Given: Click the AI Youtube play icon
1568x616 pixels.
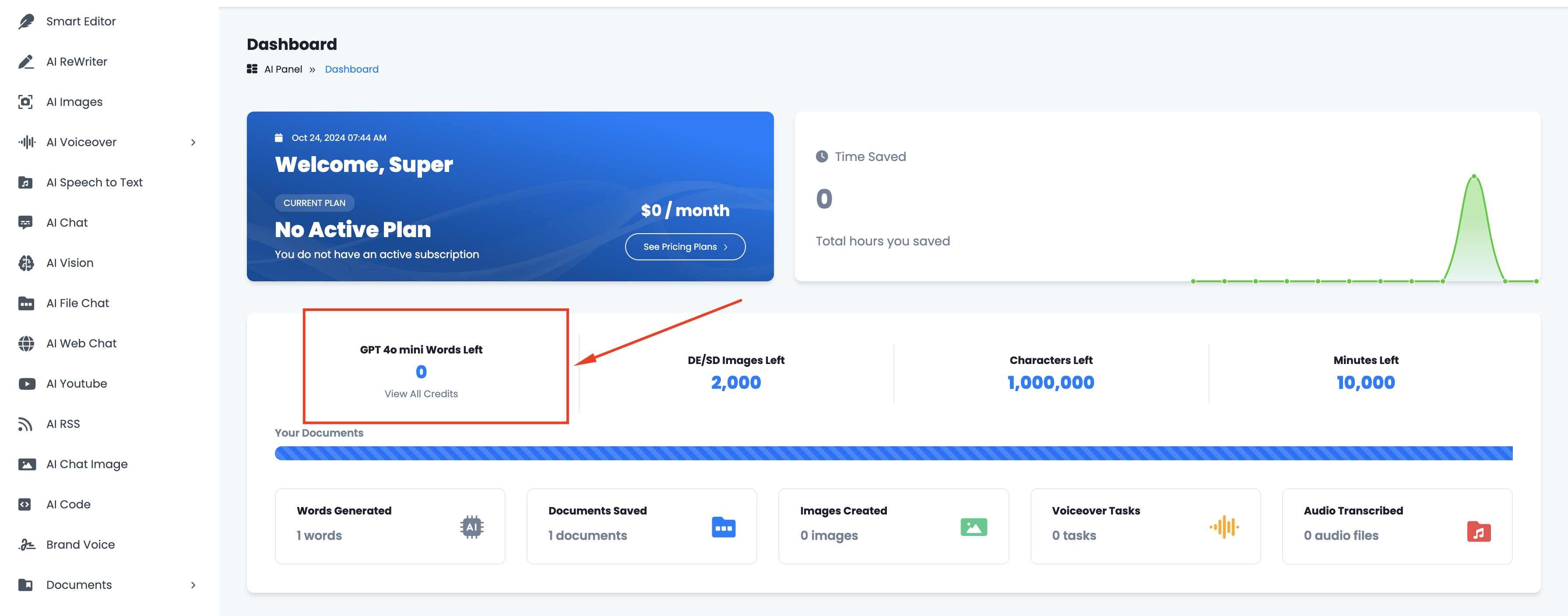Looking at the screenshot, I should [x=26, y=384].
